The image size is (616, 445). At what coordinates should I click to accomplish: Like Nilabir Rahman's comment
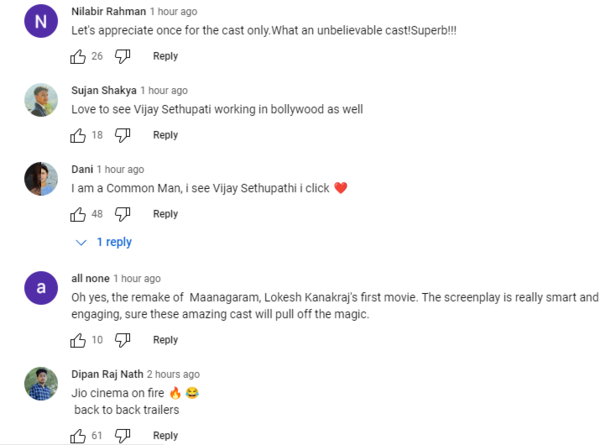[x=79, y=56]
